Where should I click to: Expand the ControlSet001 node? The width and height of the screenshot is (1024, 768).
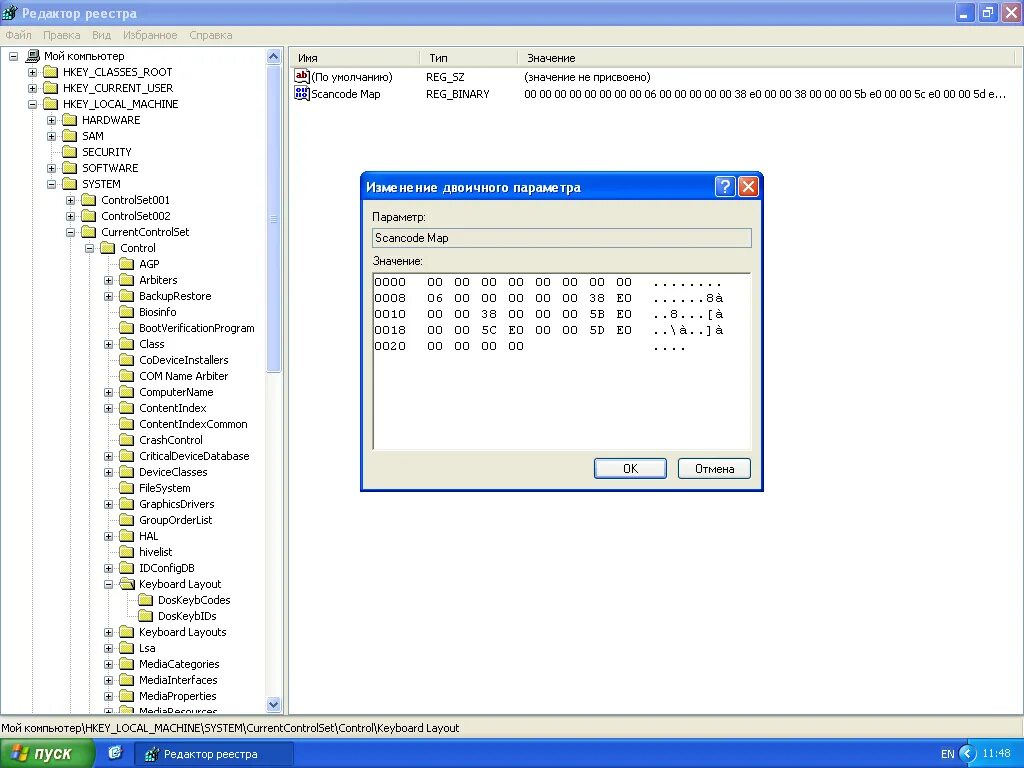coord(71,200)
